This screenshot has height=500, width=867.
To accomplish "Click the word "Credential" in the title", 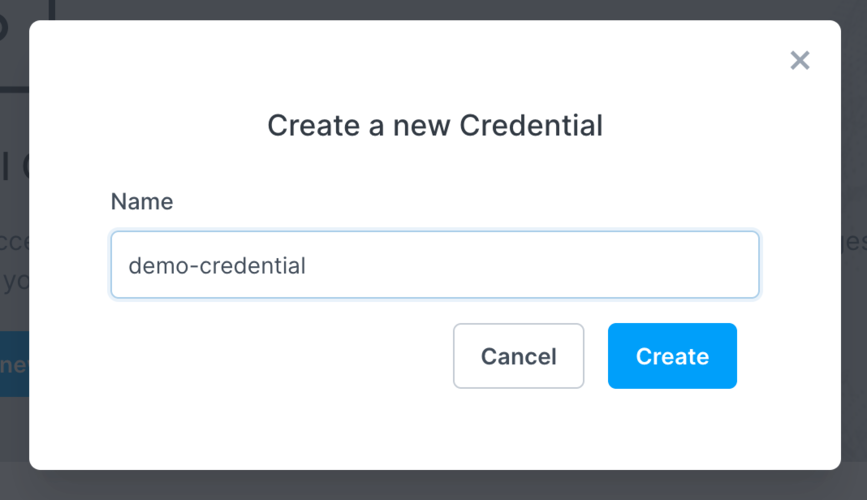I will click(x=530, y=125).
